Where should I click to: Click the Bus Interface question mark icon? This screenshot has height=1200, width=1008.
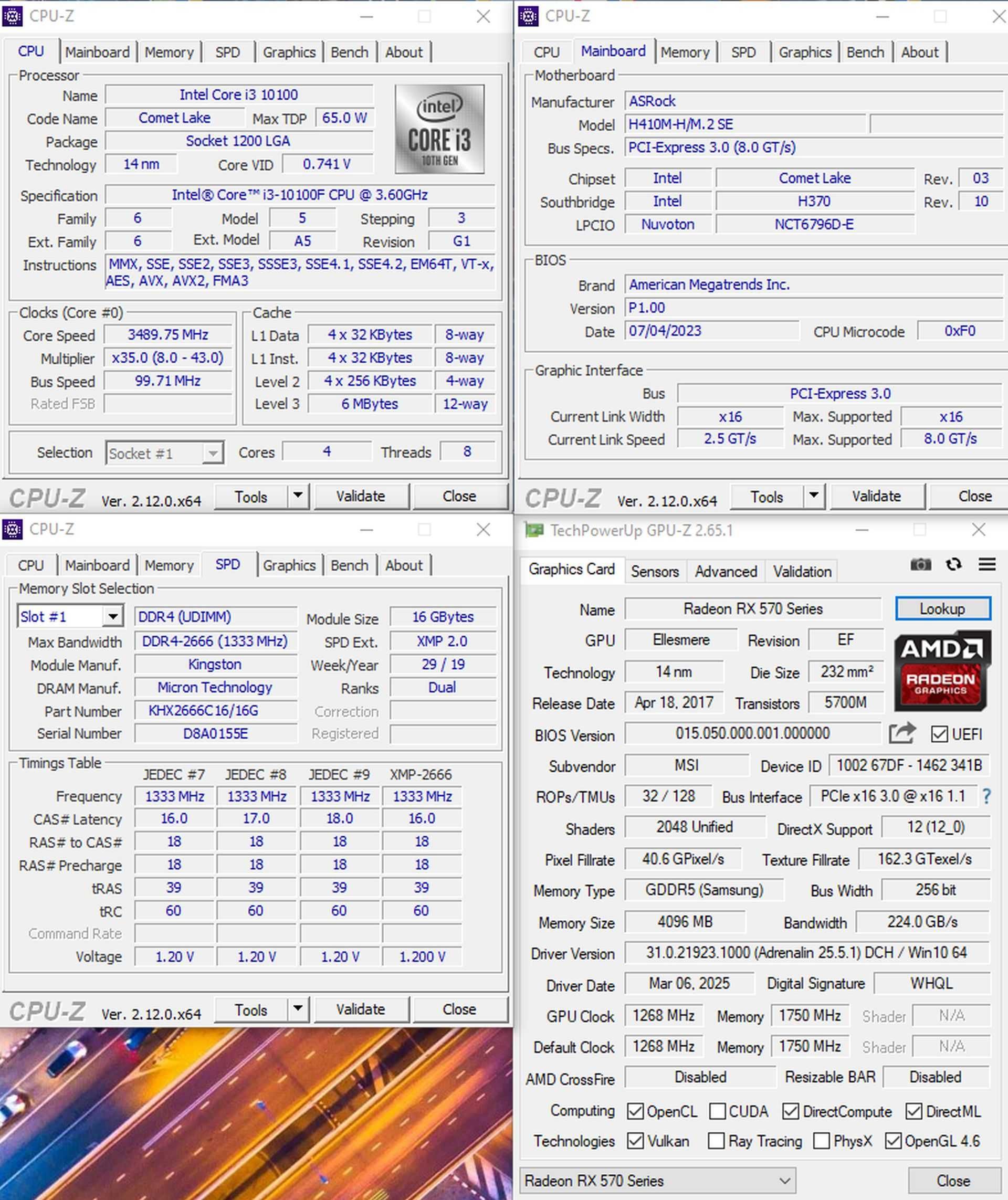pos(986,796)
